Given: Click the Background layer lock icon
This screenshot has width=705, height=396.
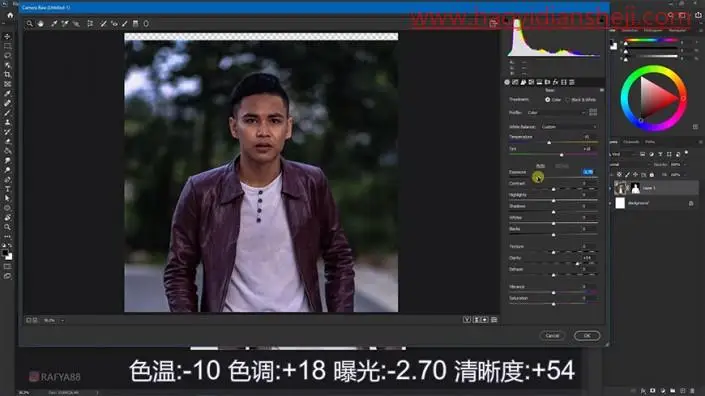Looking at the screenshot, I should pos(691,204).
